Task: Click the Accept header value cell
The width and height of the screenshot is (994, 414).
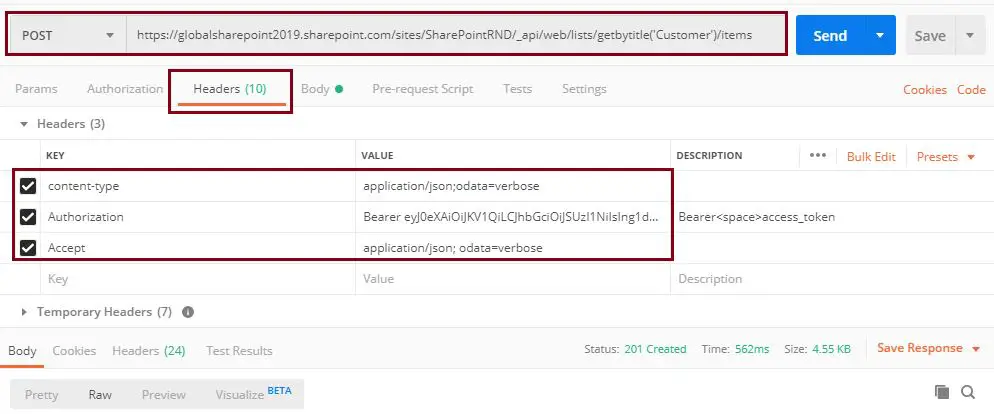Action: coord(512,248)
